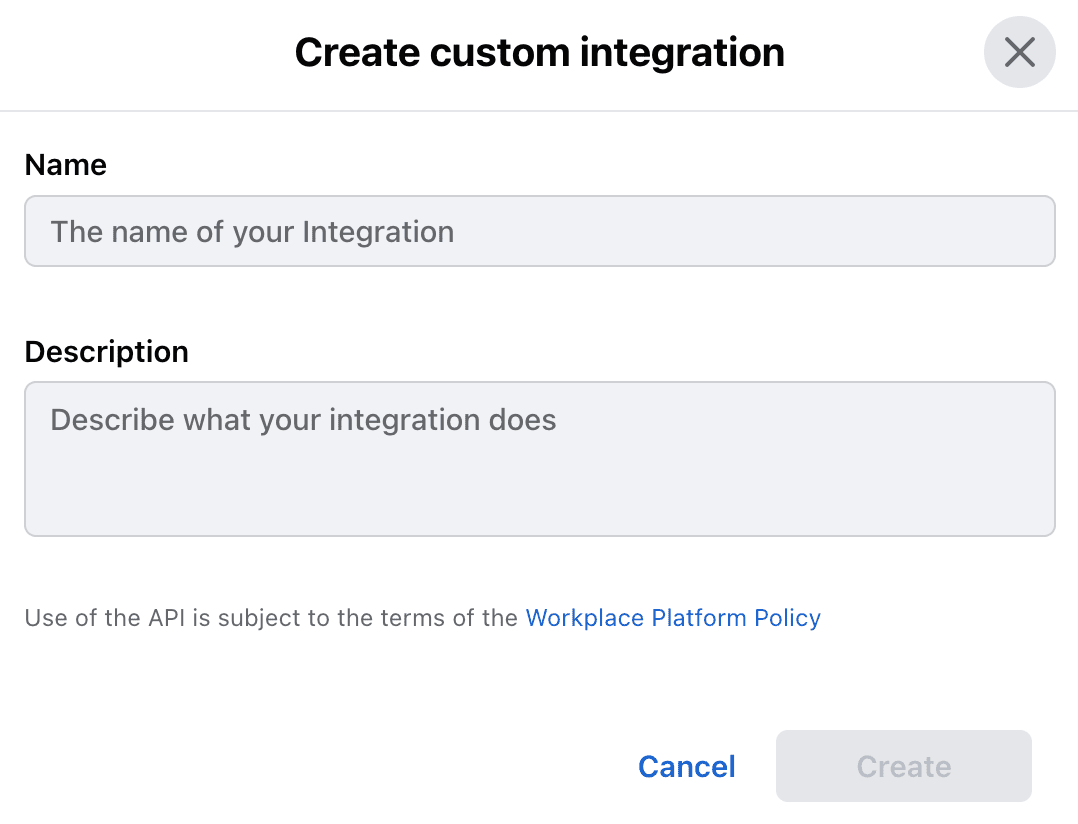Focus the Name input field

point(539,231)
